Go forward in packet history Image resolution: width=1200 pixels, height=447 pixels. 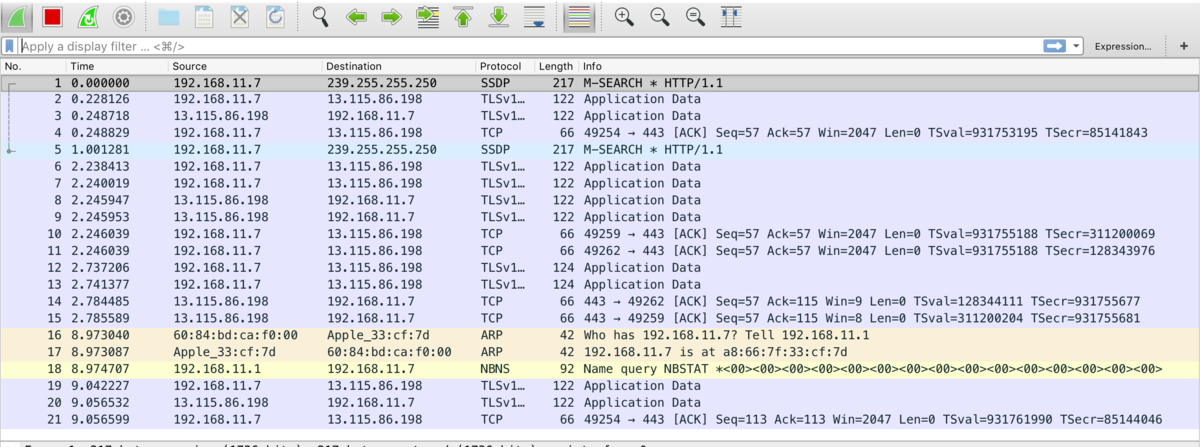391,16
